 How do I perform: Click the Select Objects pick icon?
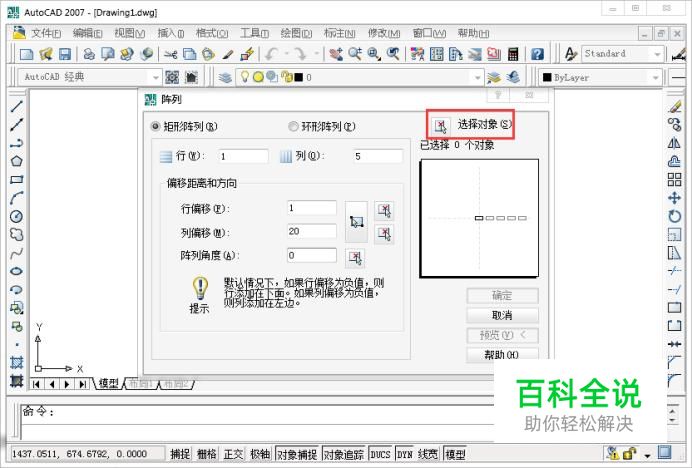(x=440, y=125)
